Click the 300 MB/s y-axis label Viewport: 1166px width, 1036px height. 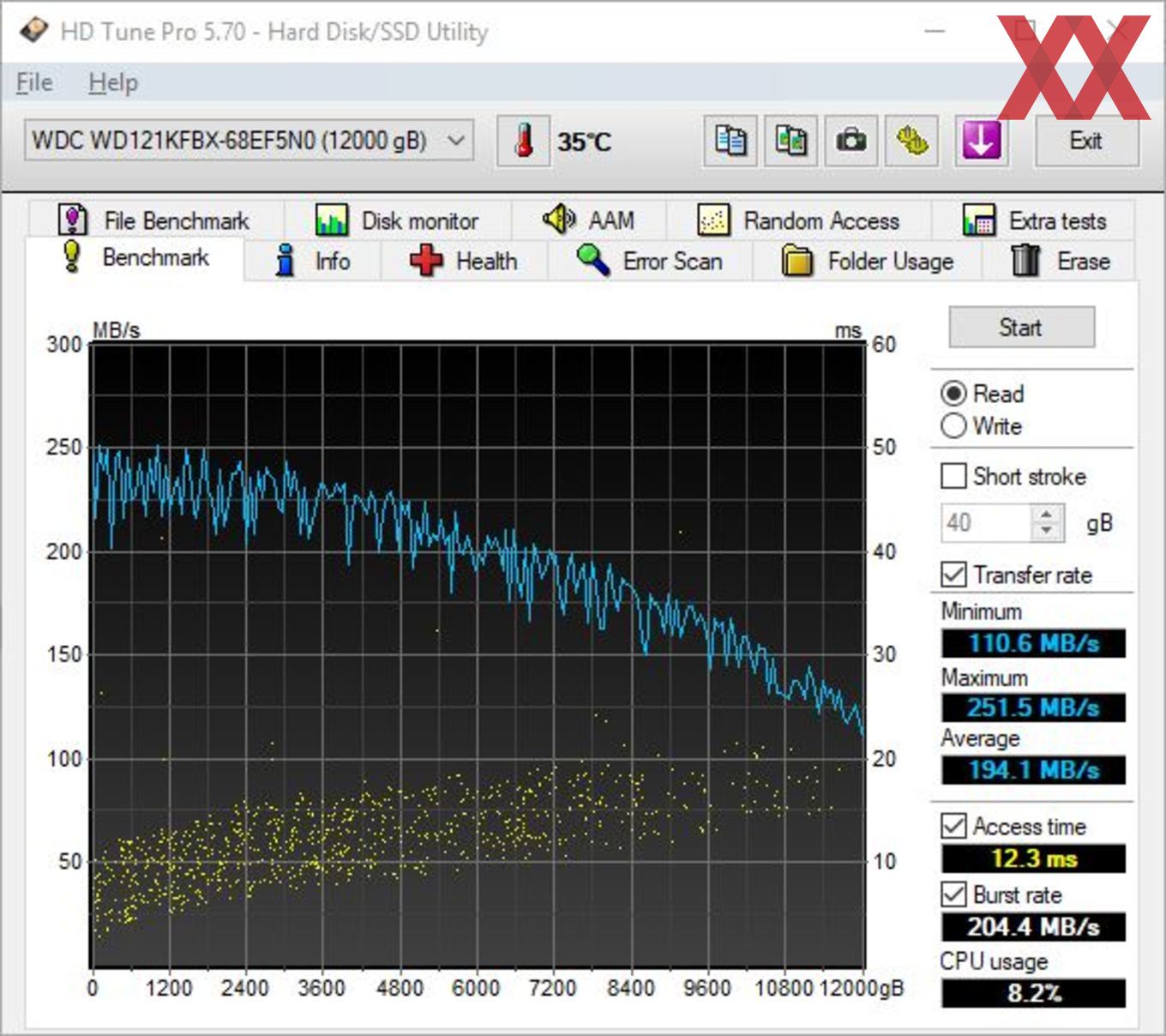tap(64, 345)
